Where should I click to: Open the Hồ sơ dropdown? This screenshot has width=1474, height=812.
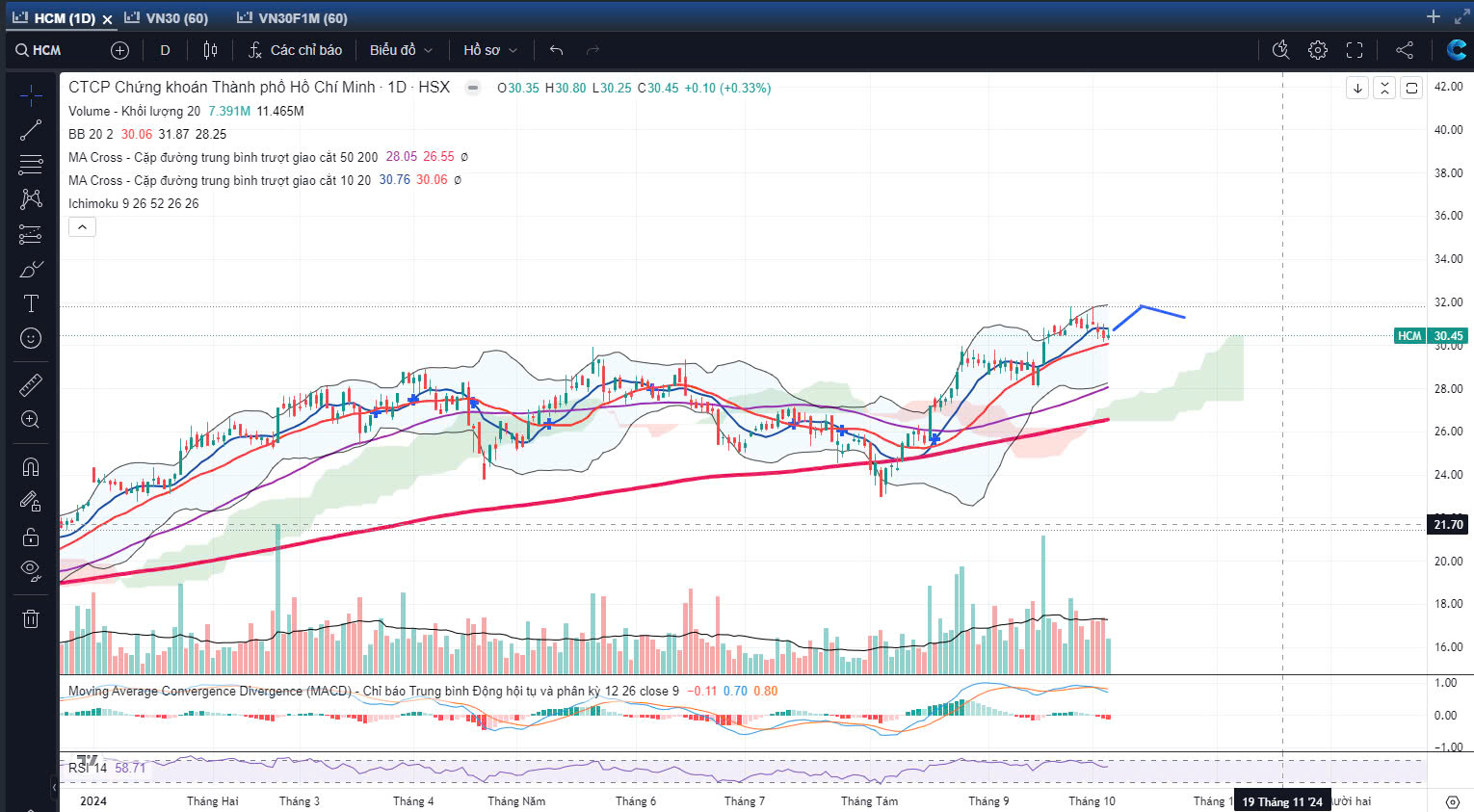point(490,50)
